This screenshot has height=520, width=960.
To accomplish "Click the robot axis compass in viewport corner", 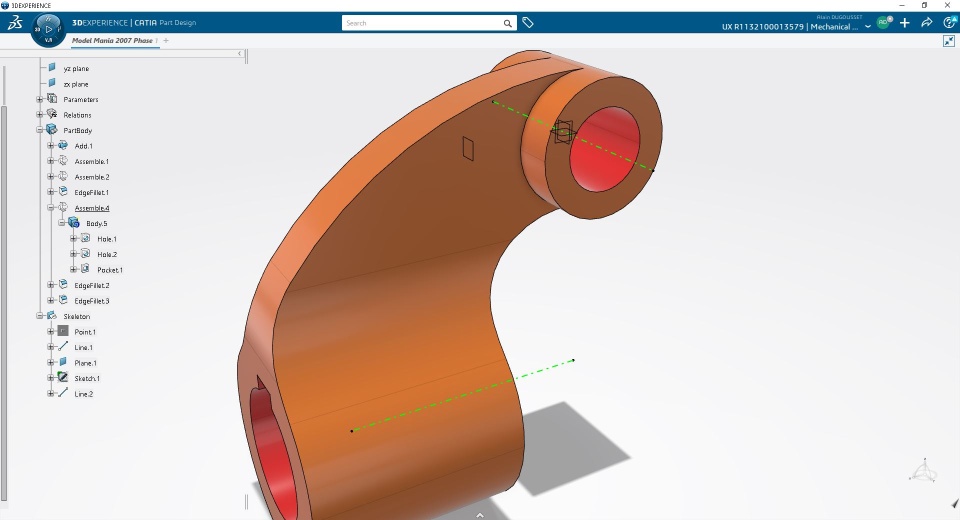I will (x=923, y=471).
